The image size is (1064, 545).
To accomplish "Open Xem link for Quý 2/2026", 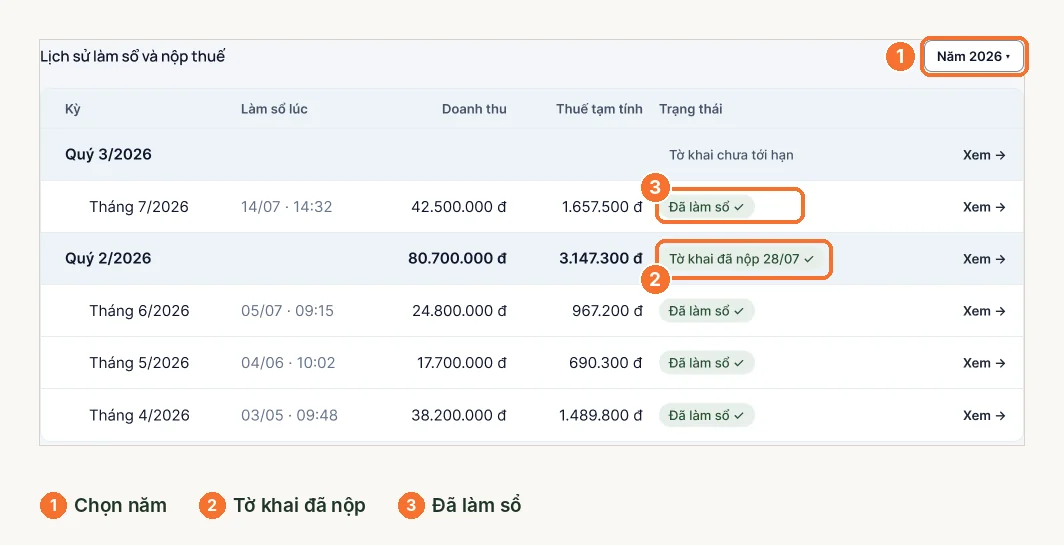I will 984,259.
